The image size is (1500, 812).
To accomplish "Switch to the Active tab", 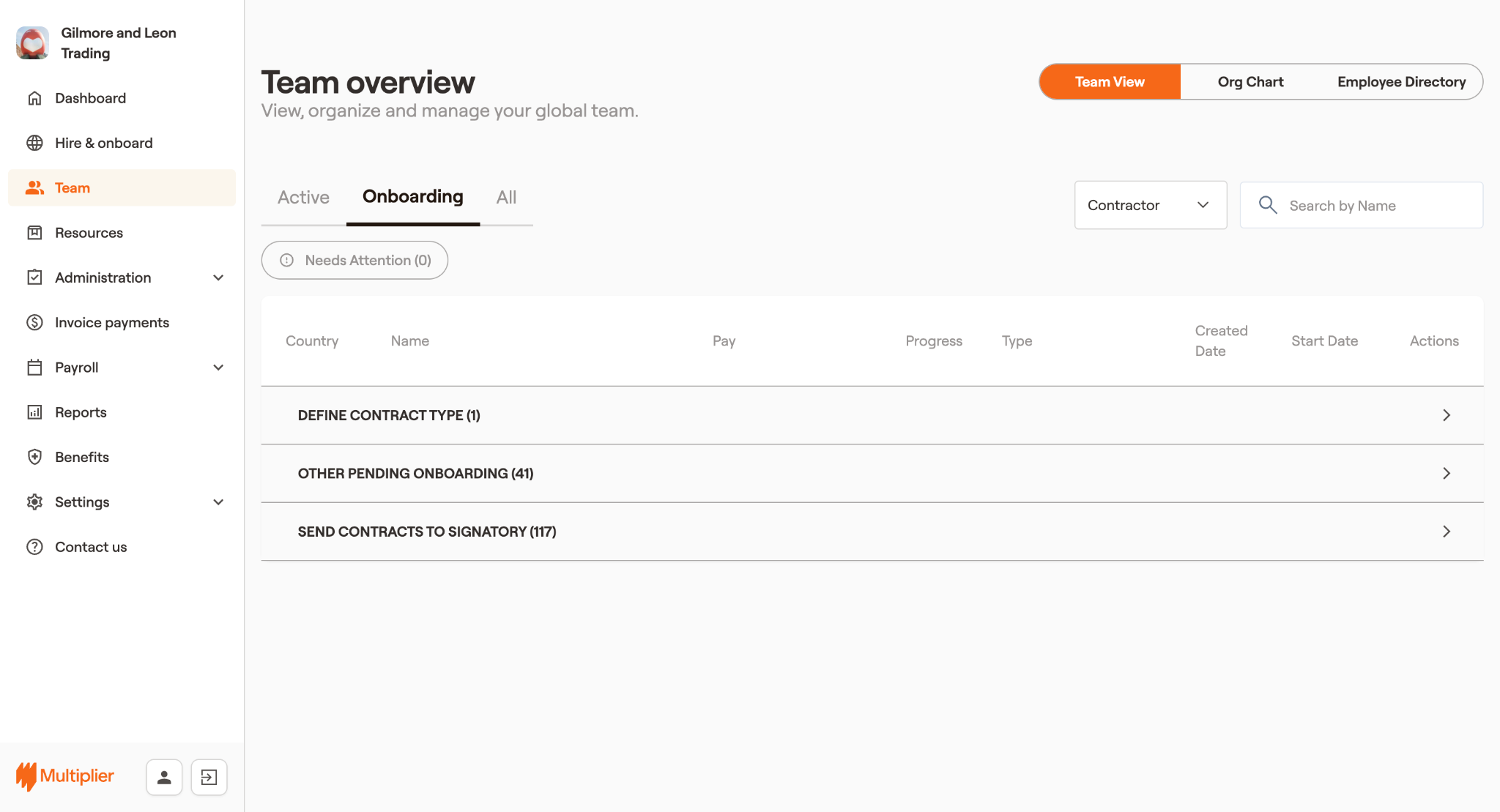I will tap(303, 197).
